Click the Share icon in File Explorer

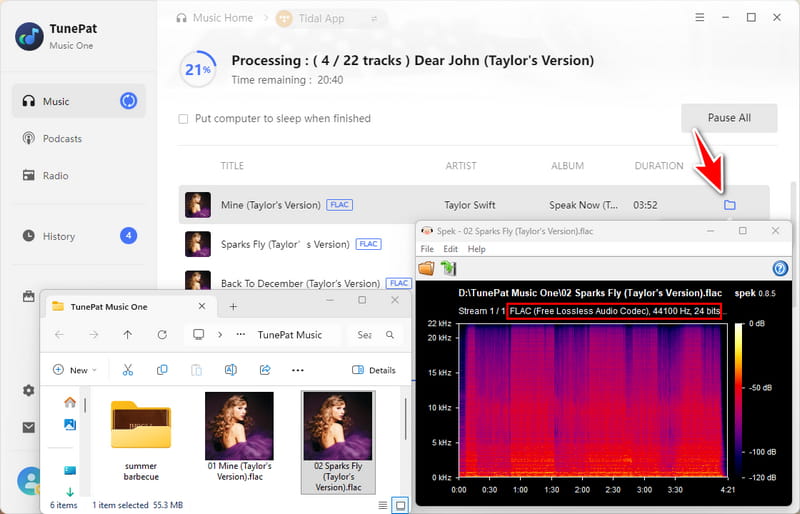265,370
